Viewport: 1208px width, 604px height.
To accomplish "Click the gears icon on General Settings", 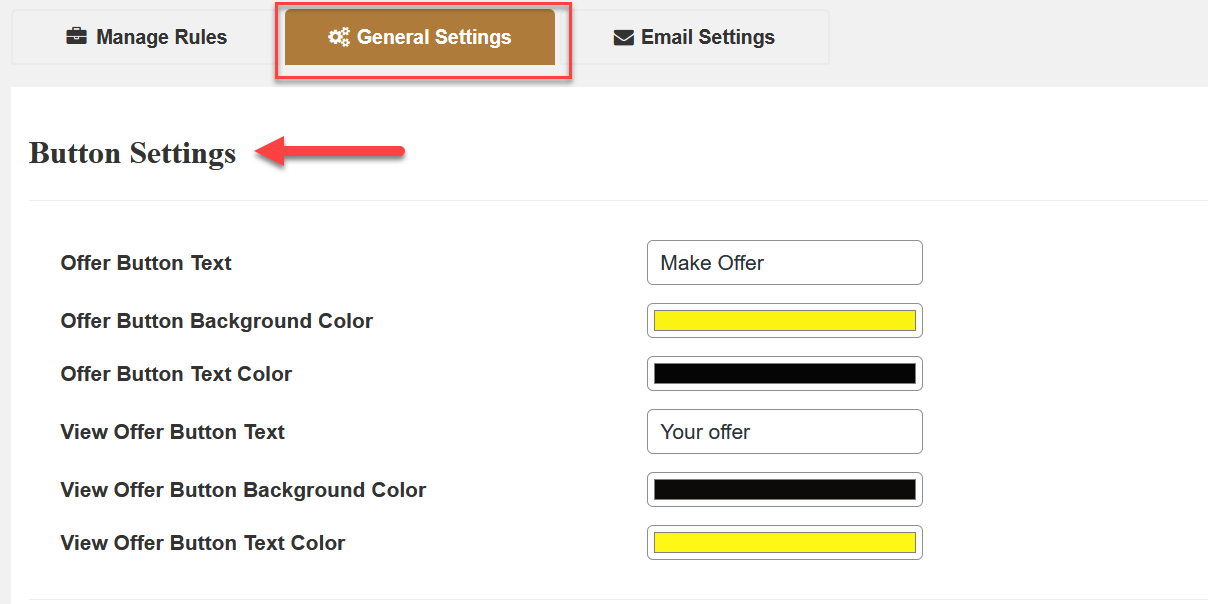I will [x=339, y=37].
